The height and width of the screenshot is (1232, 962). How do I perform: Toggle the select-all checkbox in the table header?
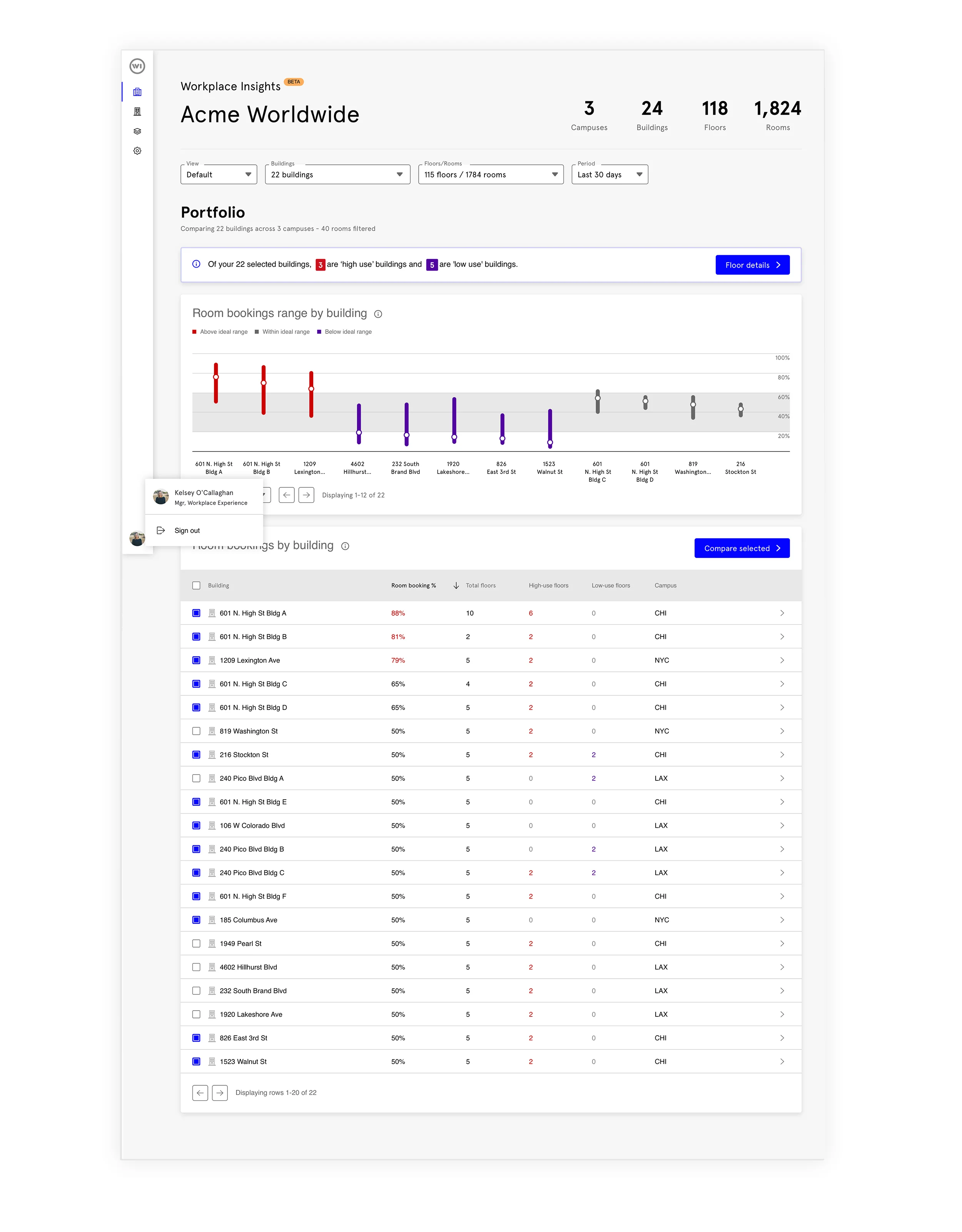[196, 586]
